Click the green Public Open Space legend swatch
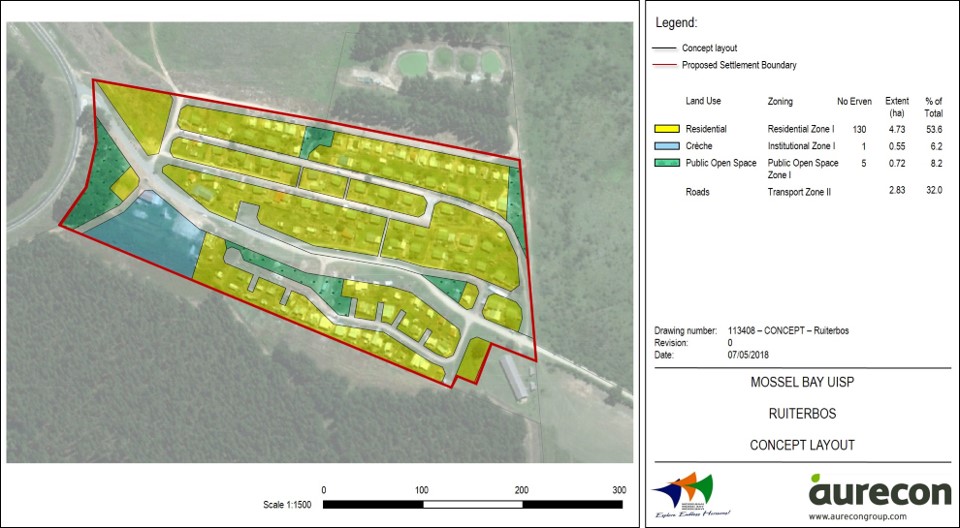960x528 pixels. pos(666,163)
